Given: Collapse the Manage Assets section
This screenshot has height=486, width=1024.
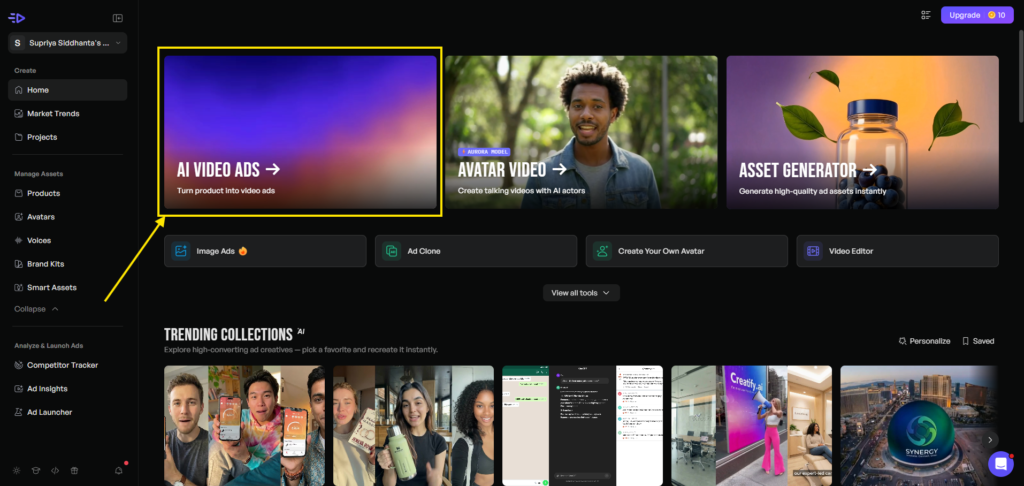Looking at the screenshot, I should (x=36, y=309).
